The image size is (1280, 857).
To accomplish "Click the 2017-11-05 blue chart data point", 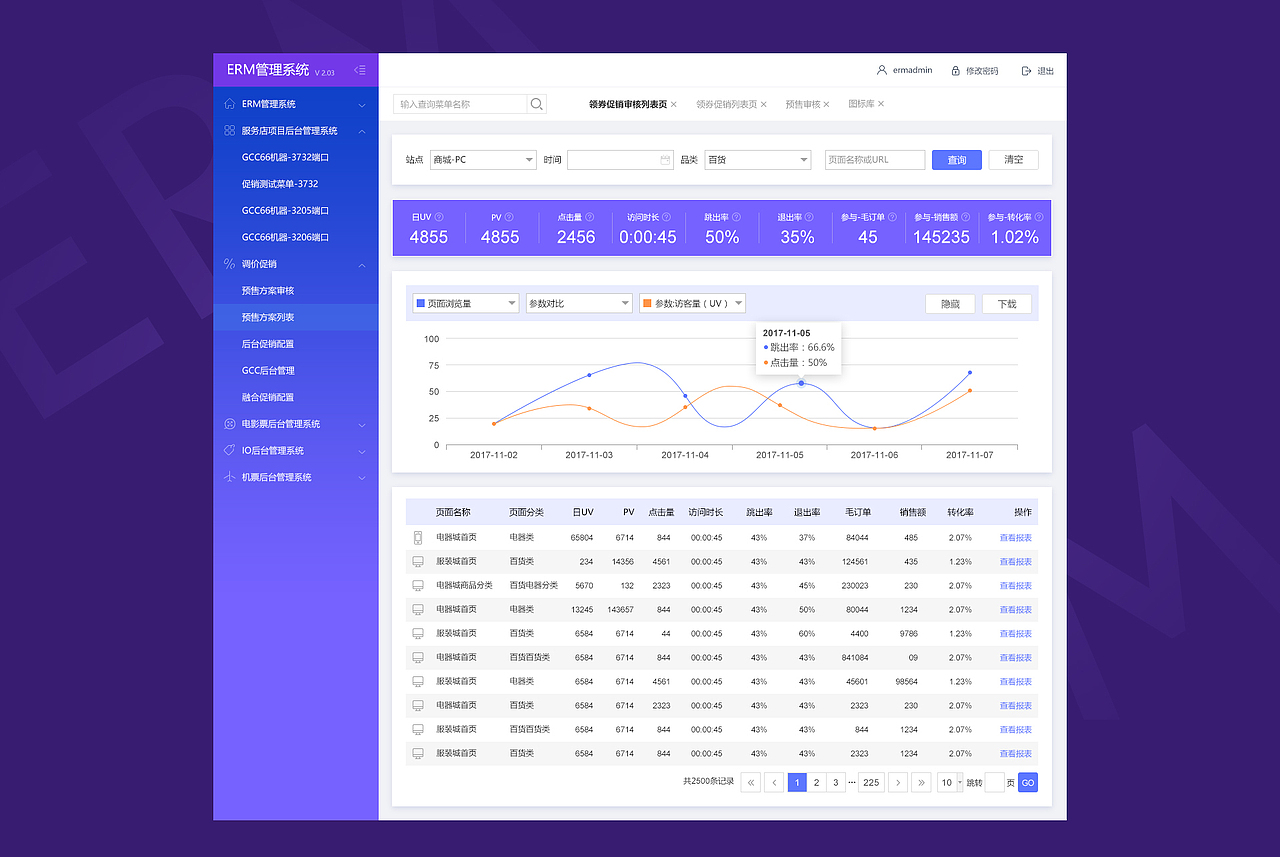I will [x=801, y=383].
